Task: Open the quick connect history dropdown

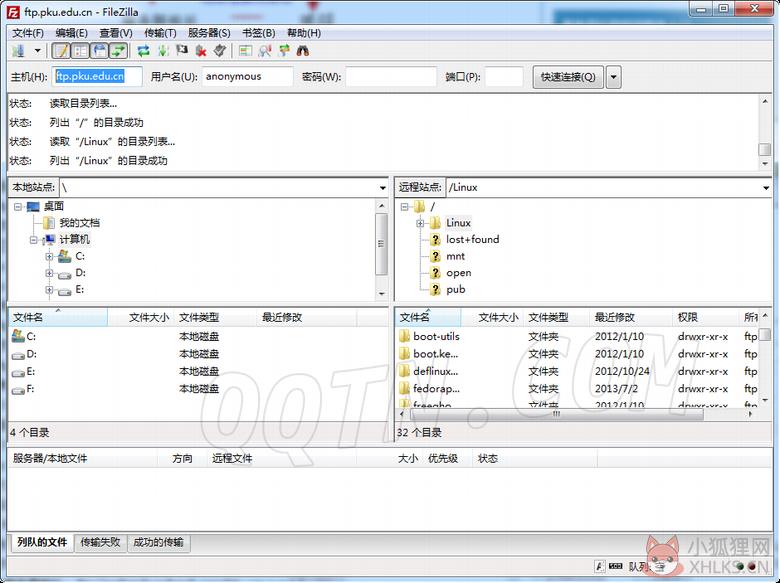Action: [613, 77]
